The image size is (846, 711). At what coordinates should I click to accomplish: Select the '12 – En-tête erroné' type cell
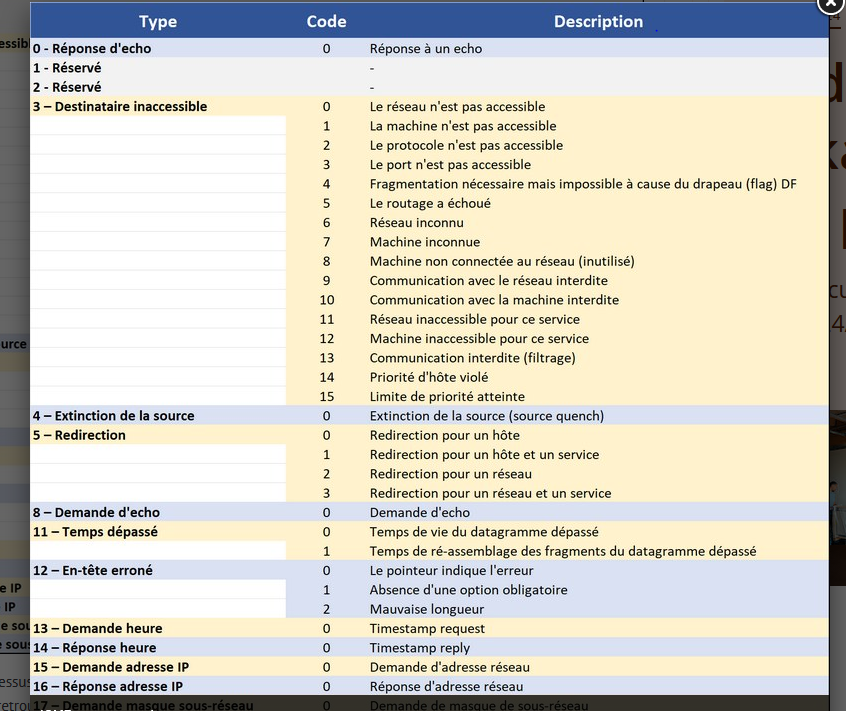92,570
